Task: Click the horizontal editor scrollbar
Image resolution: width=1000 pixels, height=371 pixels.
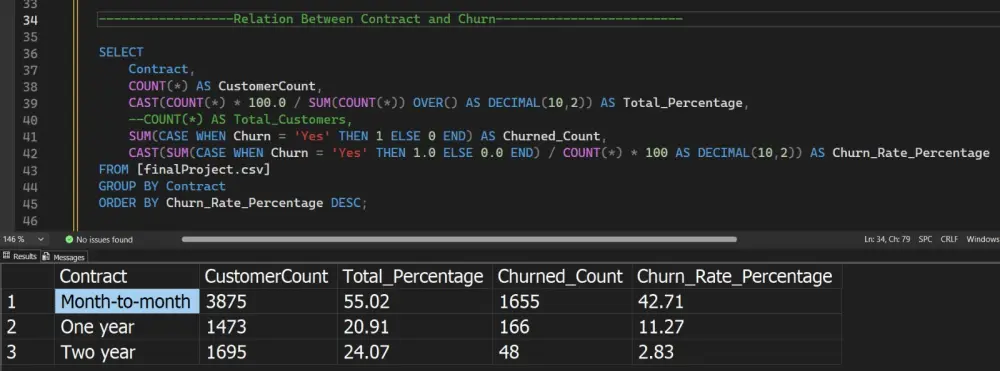Action: 459,240
